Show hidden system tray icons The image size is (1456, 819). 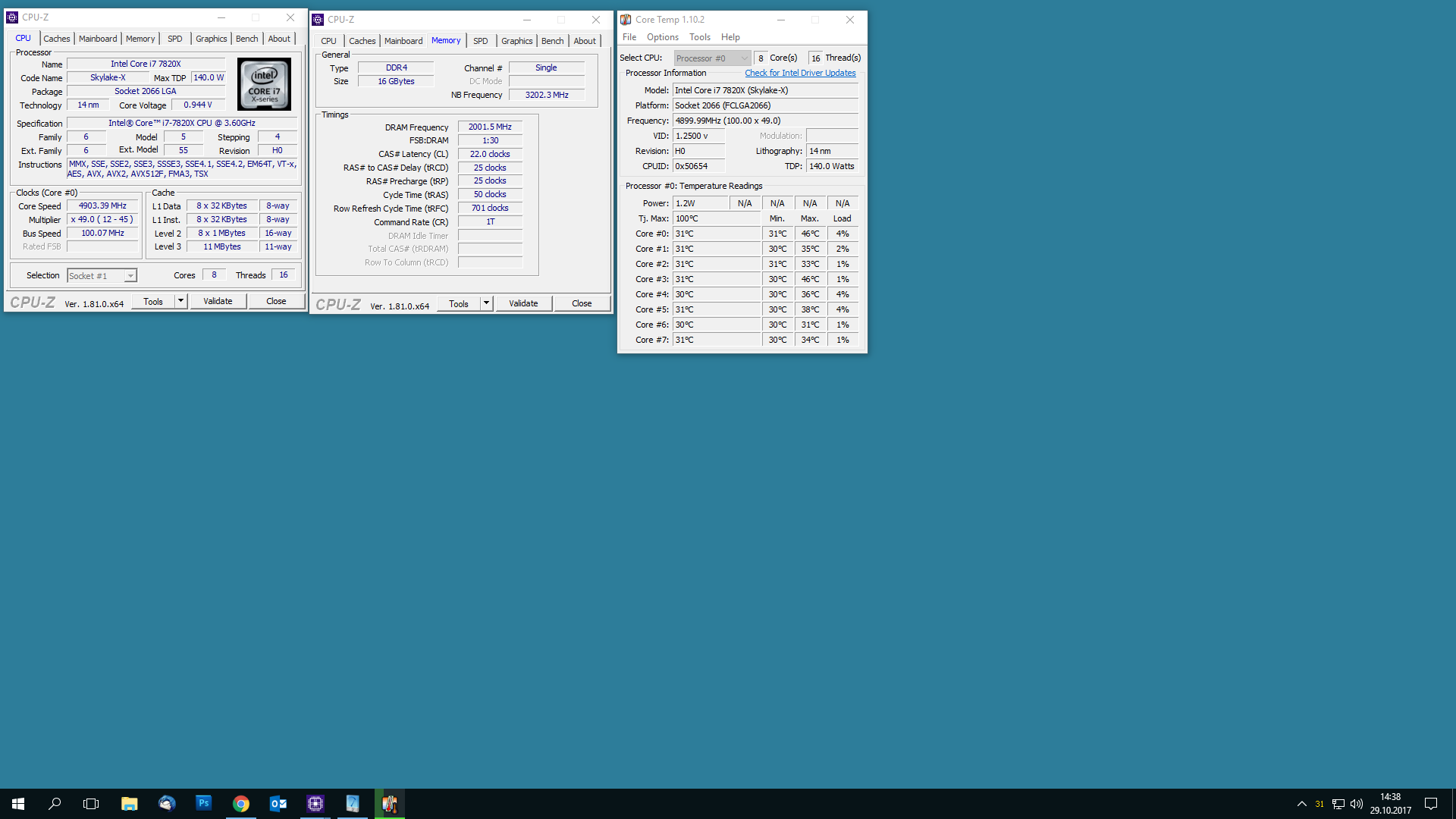coord(1302,804)
